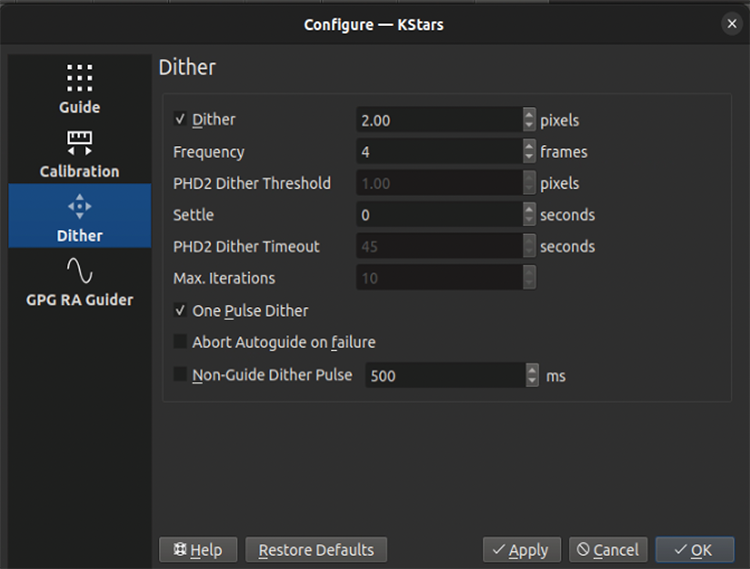
Task: Confirm settings with the OK button
Action: click(x=694, y=550)
